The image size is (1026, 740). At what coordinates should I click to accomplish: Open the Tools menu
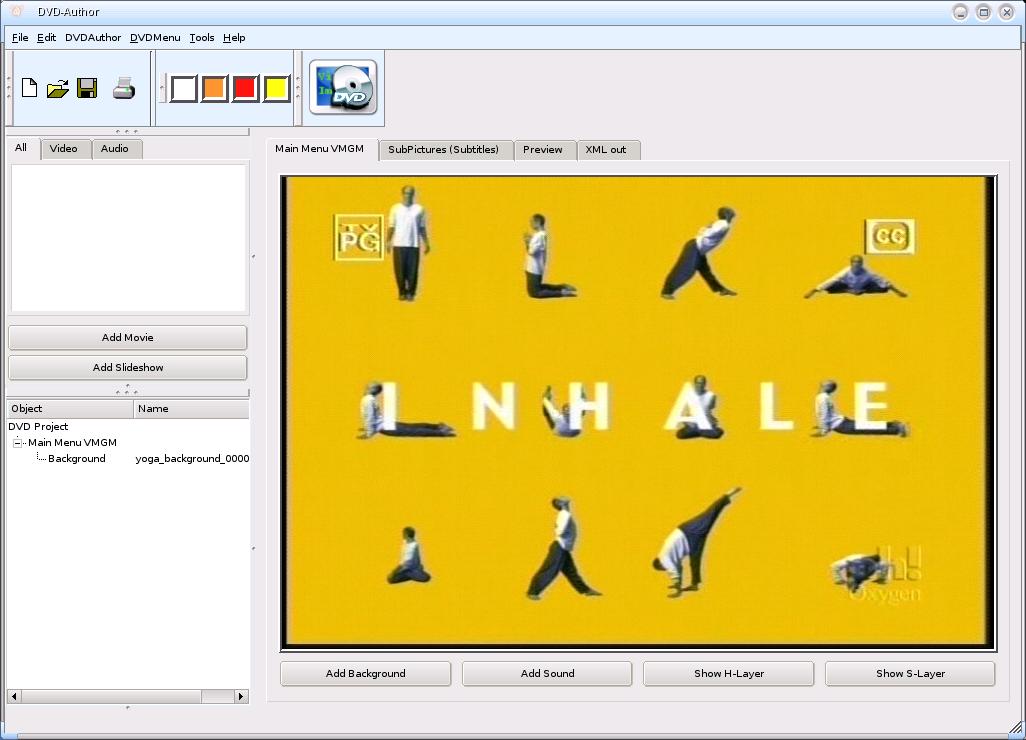coord(202,37)
